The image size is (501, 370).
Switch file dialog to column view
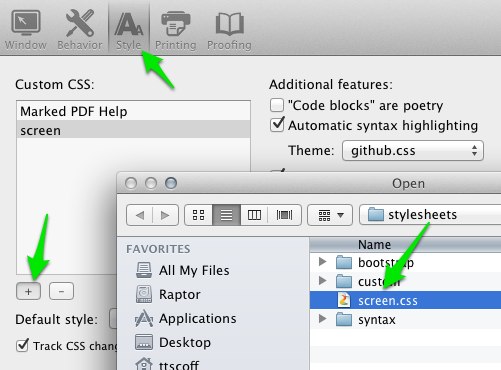(254, 215)
